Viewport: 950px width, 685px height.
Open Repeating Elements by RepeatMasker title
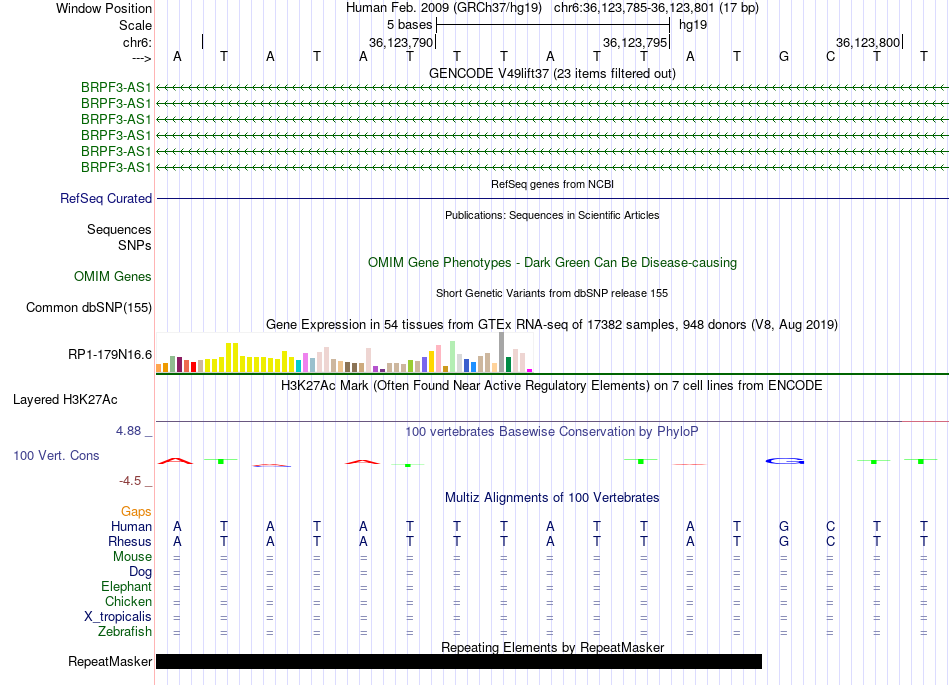pyautogui.click(x=552, y=647)
